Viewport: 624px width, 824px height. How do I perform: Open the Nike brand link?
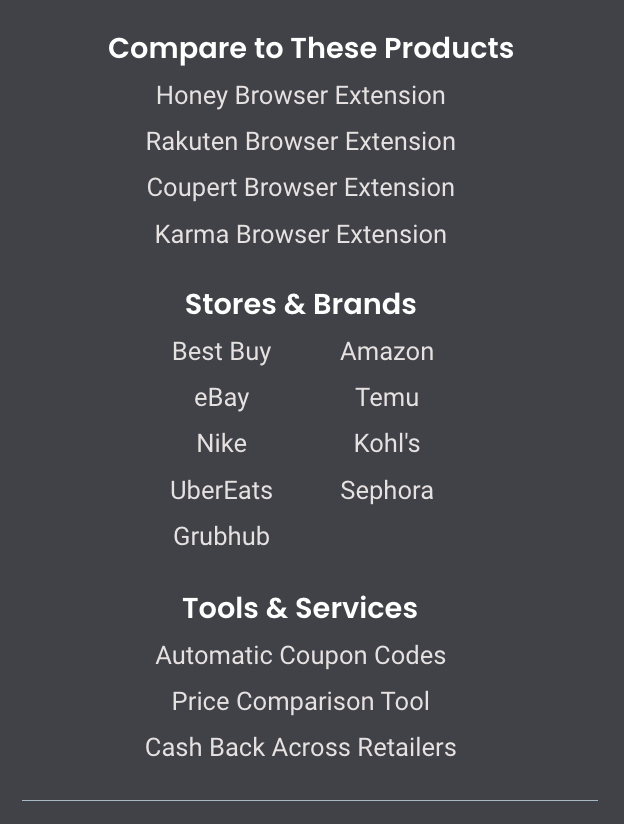coord(221,444)
